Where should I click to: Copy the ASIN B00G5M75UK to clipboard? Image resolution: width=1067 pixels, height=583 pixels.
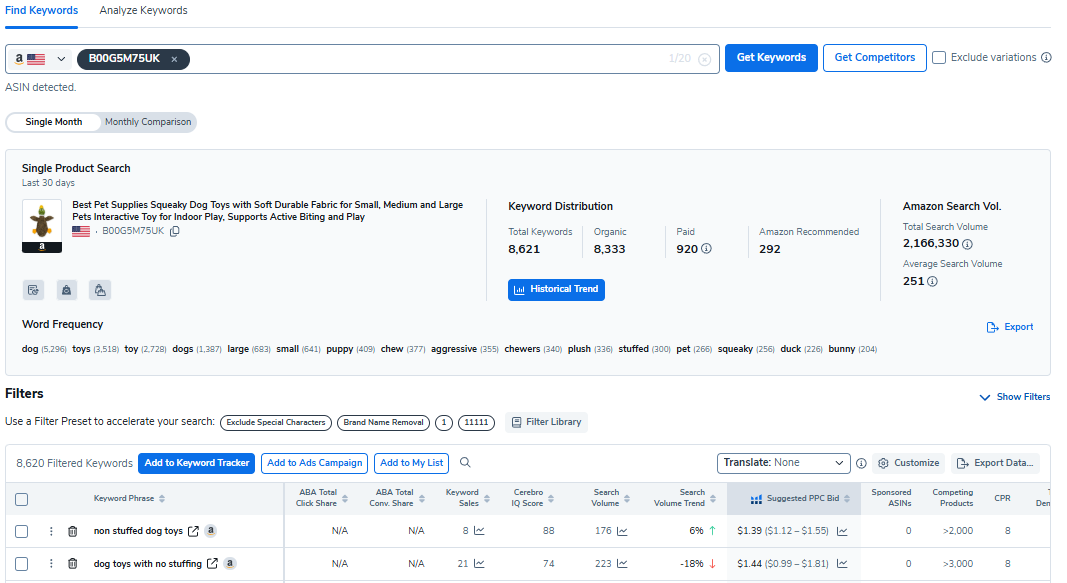click(175, 232)
